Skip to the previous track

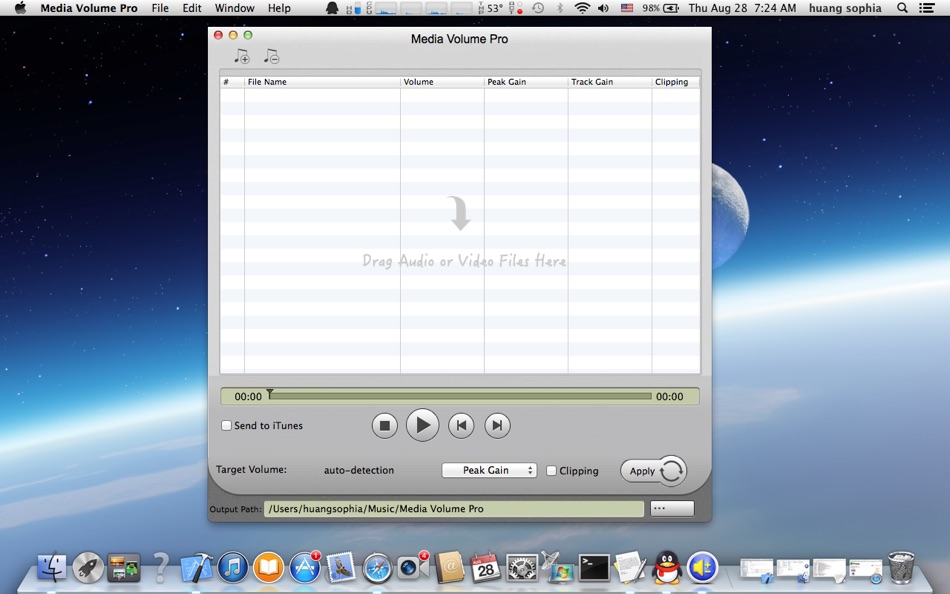tap(461, 425)
